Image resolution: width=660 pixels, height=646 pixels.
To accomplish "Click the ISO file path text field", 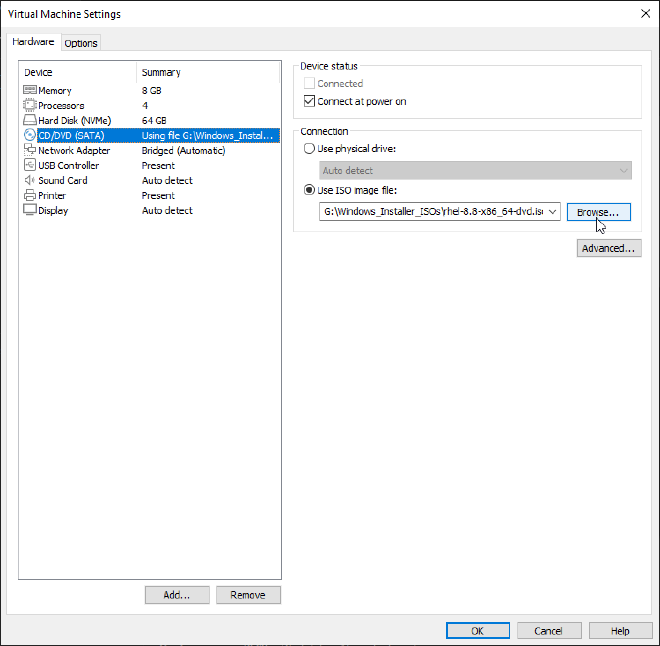I will coord(432,212).
